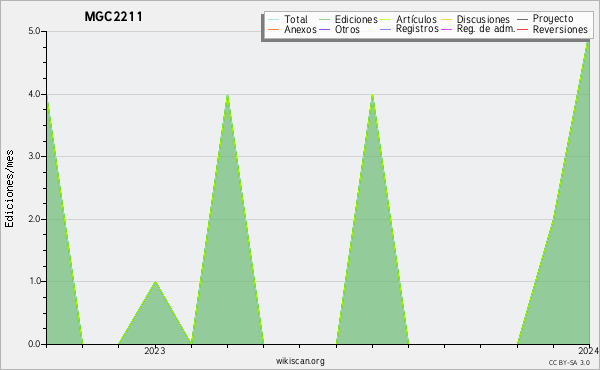Click the Proyecto legend color line
The image size is (600, 370).
[x=522, y=20]
